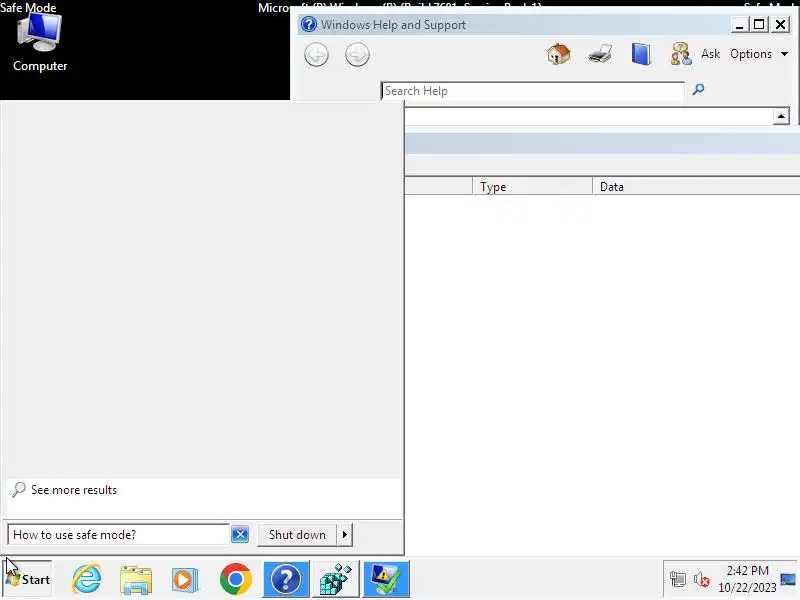
Task: Open the network tray icon
Action: (x=678, y=579)
